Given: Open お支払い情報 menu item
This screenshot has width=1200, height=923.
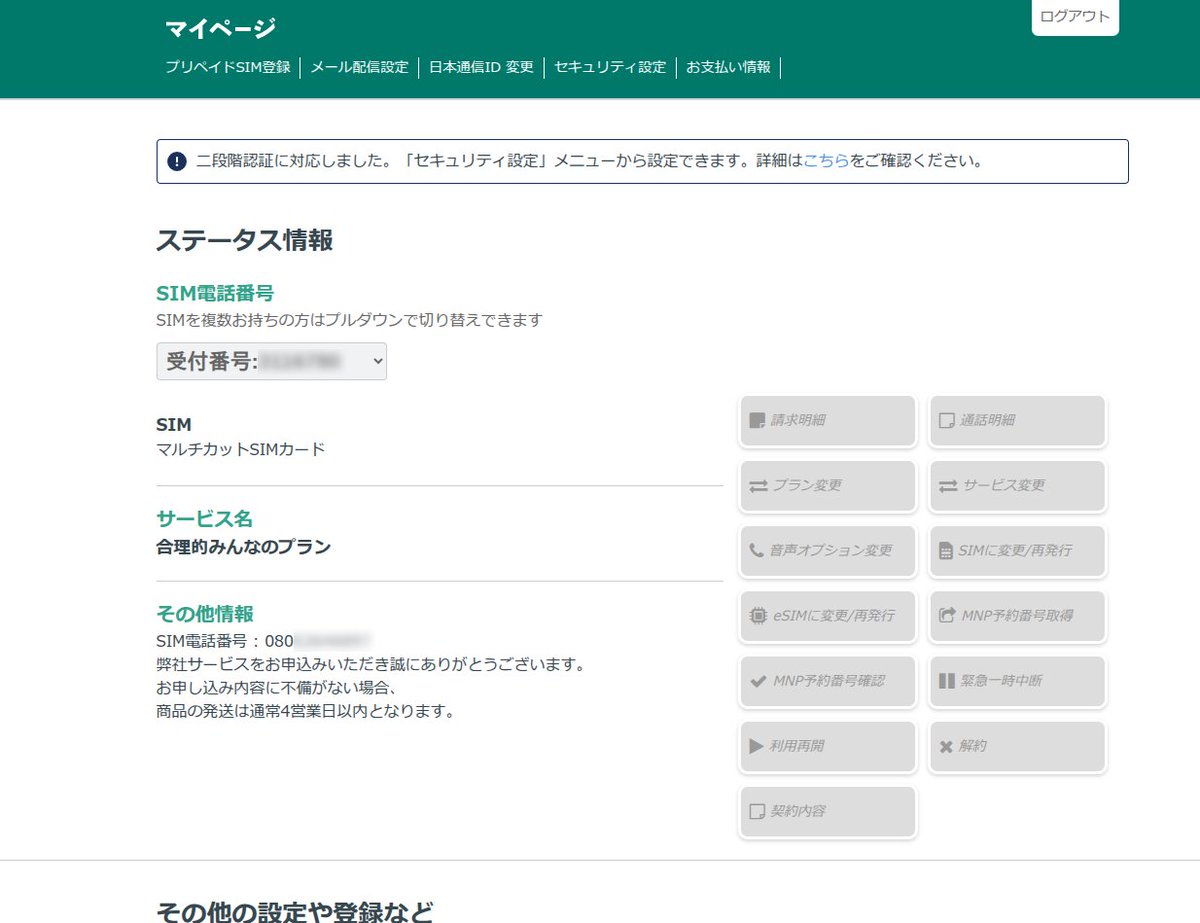Looking at the screenshot, I should 728,67.
